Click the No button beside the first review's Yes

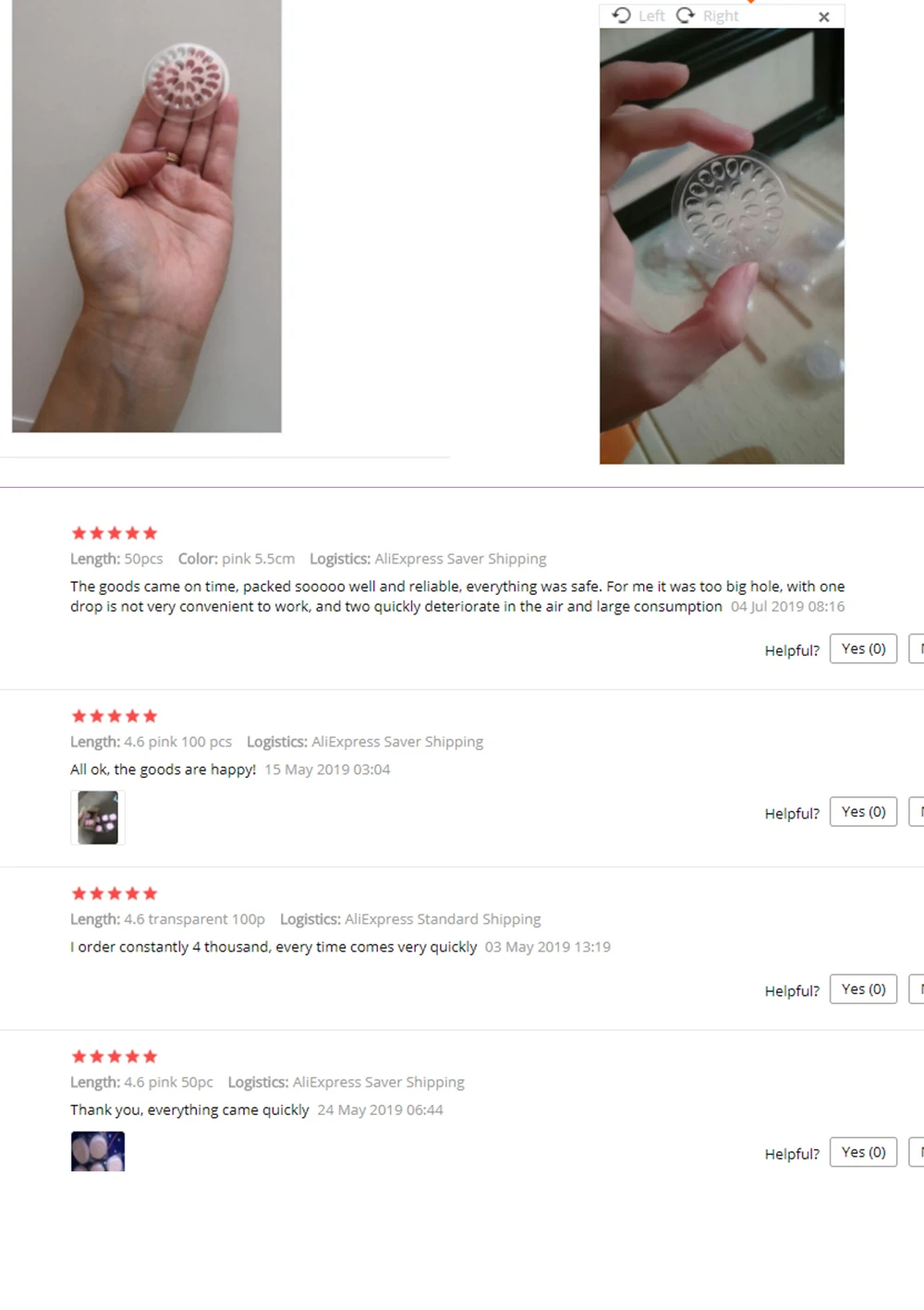pos(917,649)
